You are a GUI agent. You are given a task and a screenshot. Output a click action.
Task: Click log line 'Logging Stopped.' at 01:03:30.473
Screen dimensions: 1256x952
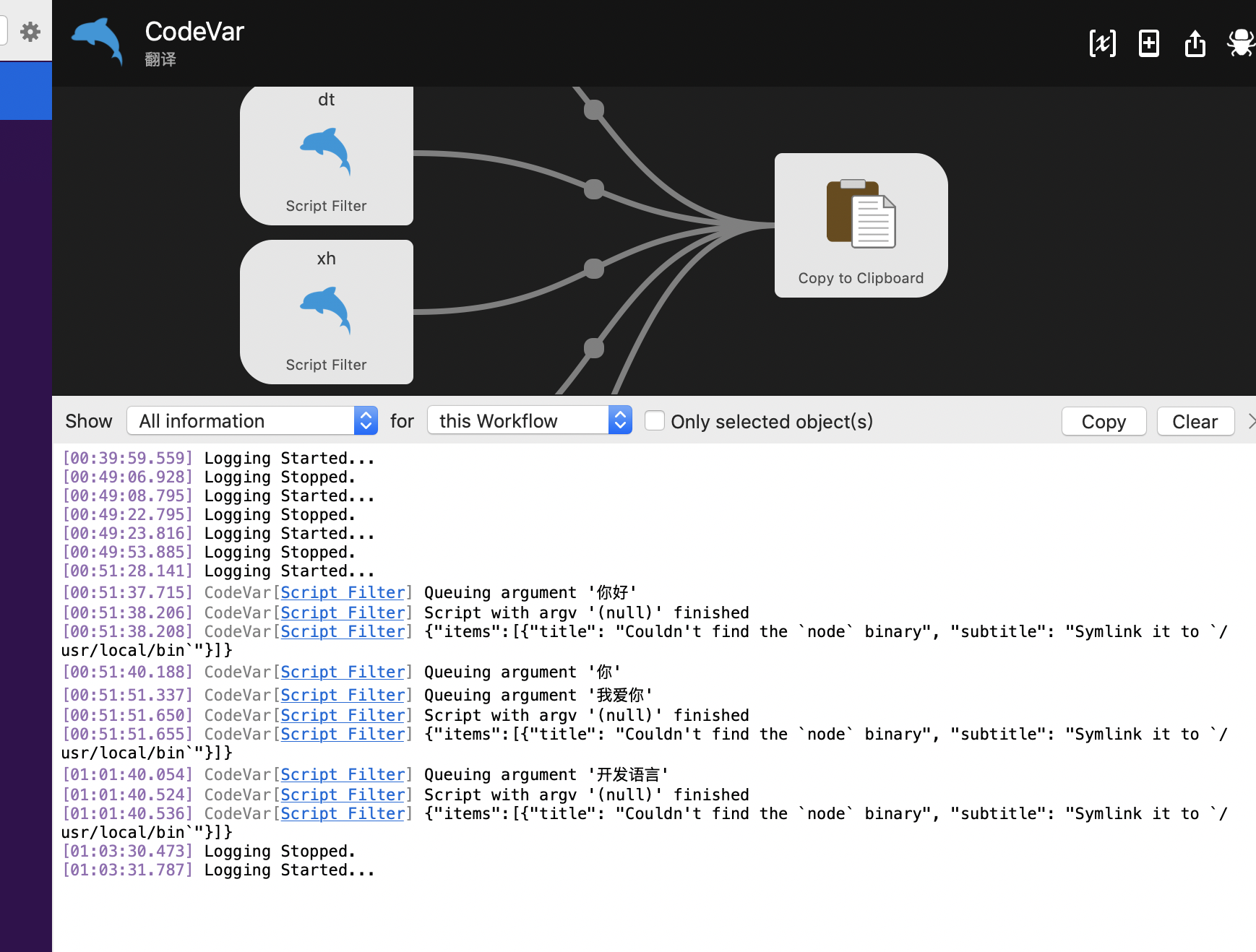coord(209,851)
